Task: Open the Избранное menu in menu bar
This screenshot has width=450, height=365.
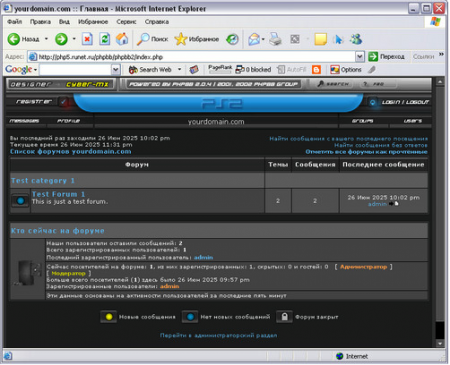Action: pyautogui.click(x=93, y=22)
